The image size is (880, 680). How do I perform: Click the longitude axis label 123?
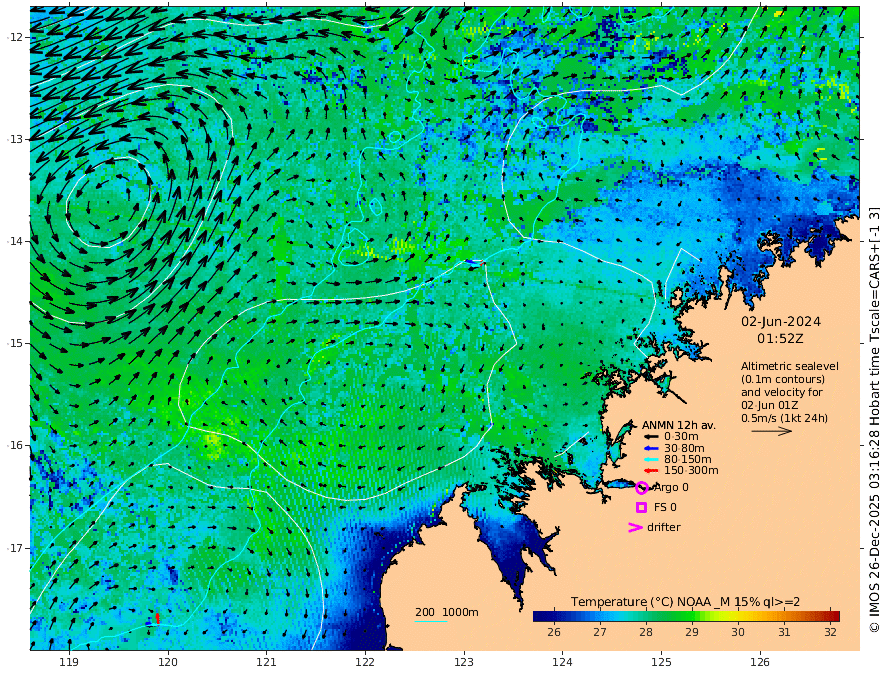click(464, 663)
